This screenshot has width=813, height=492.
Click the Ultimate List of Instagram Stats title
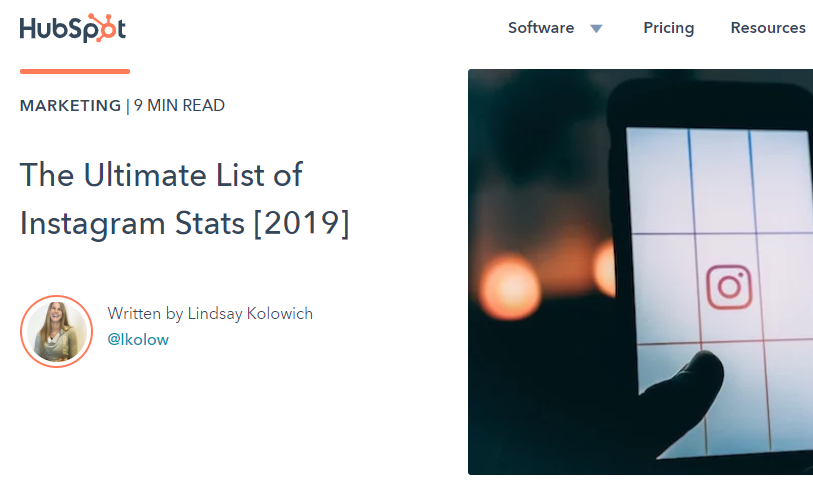point(160,175)
